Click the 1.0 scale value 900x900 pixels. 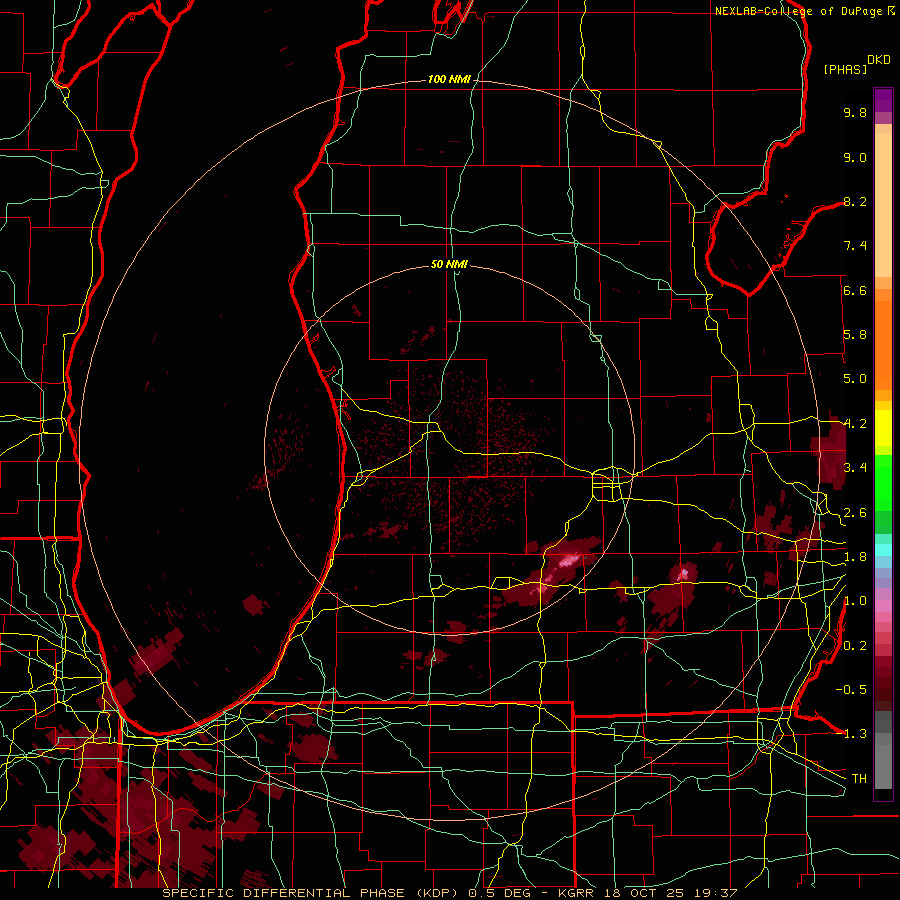pos(855,601)
